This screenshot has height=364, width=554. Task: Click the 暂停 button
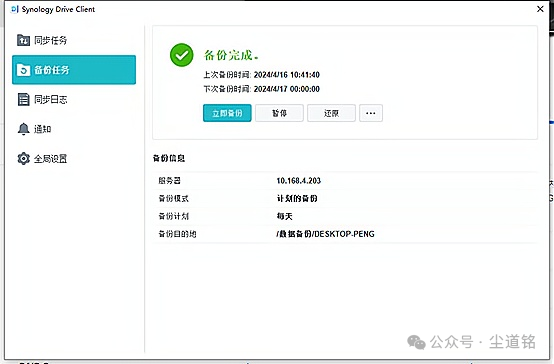[279, 113]
